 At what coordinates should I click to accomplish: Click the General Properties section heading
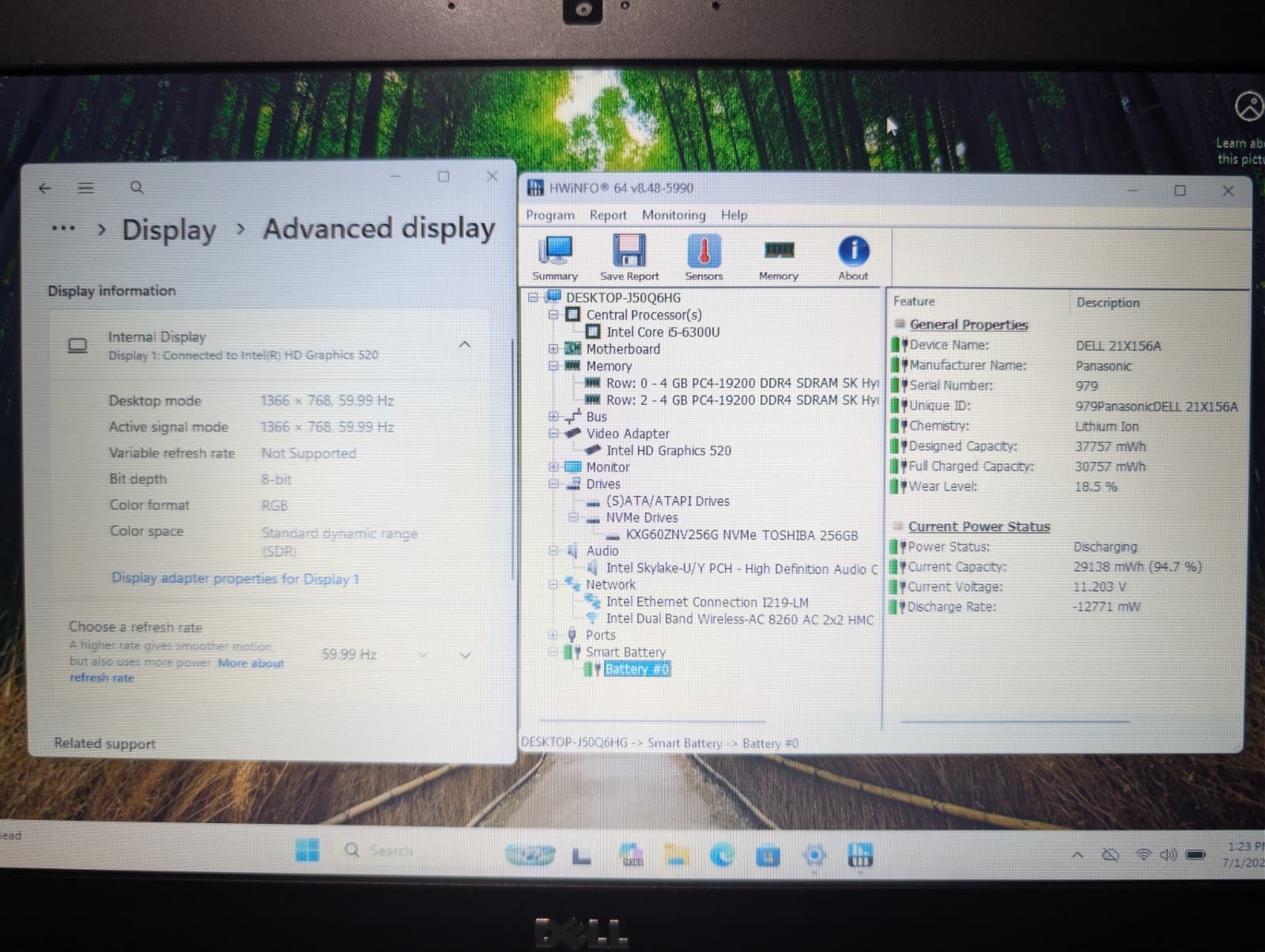(969, 325)
